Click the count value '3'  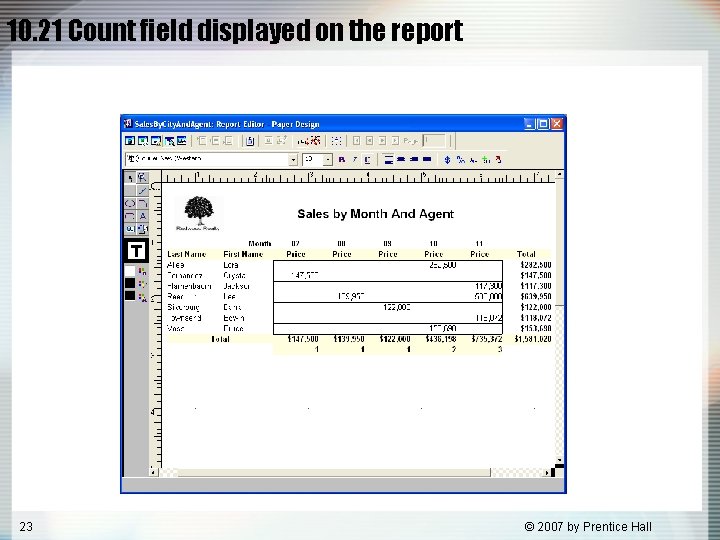coord(500,349)
